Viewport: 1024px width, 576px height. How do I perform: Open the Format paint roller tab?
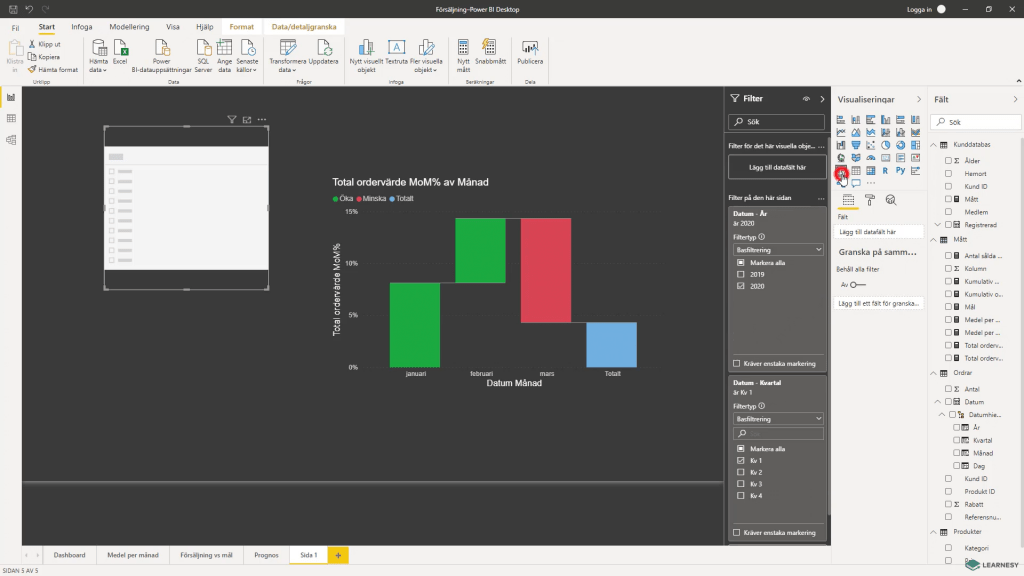[x=869, y=200]
